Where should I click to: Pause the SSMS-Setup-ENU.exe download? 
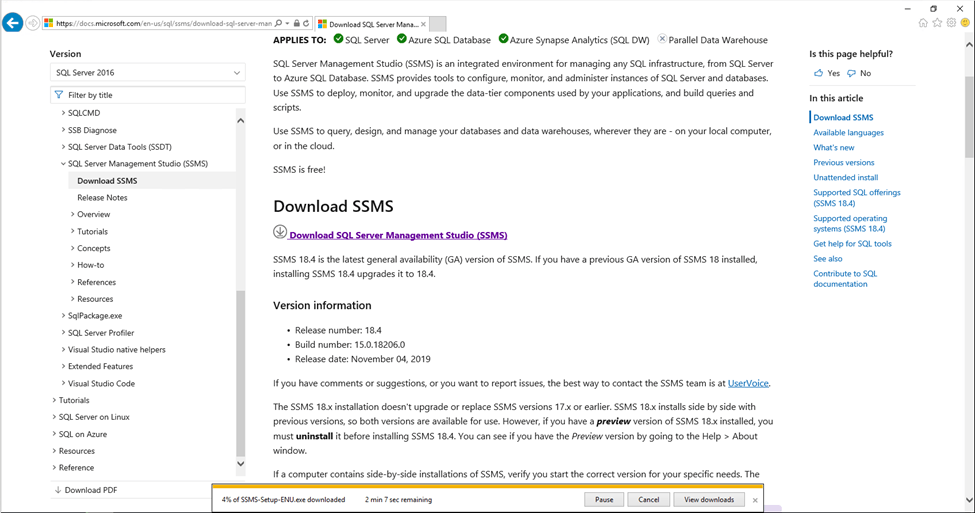pyautogui.click(x=604, y=500)
